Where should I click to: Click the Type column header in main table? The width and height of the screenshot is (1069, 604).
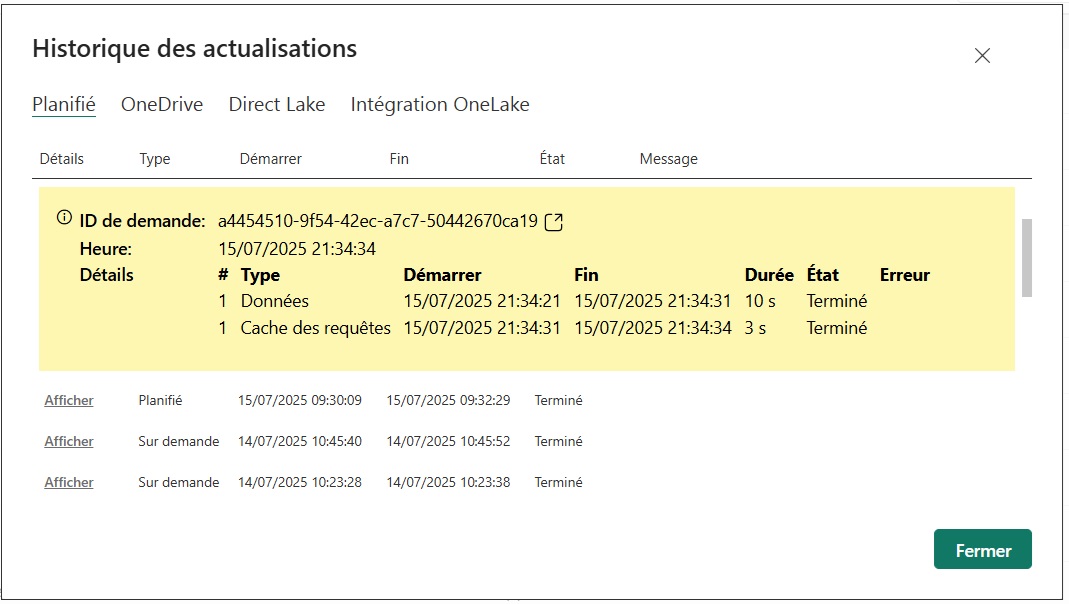155,159
